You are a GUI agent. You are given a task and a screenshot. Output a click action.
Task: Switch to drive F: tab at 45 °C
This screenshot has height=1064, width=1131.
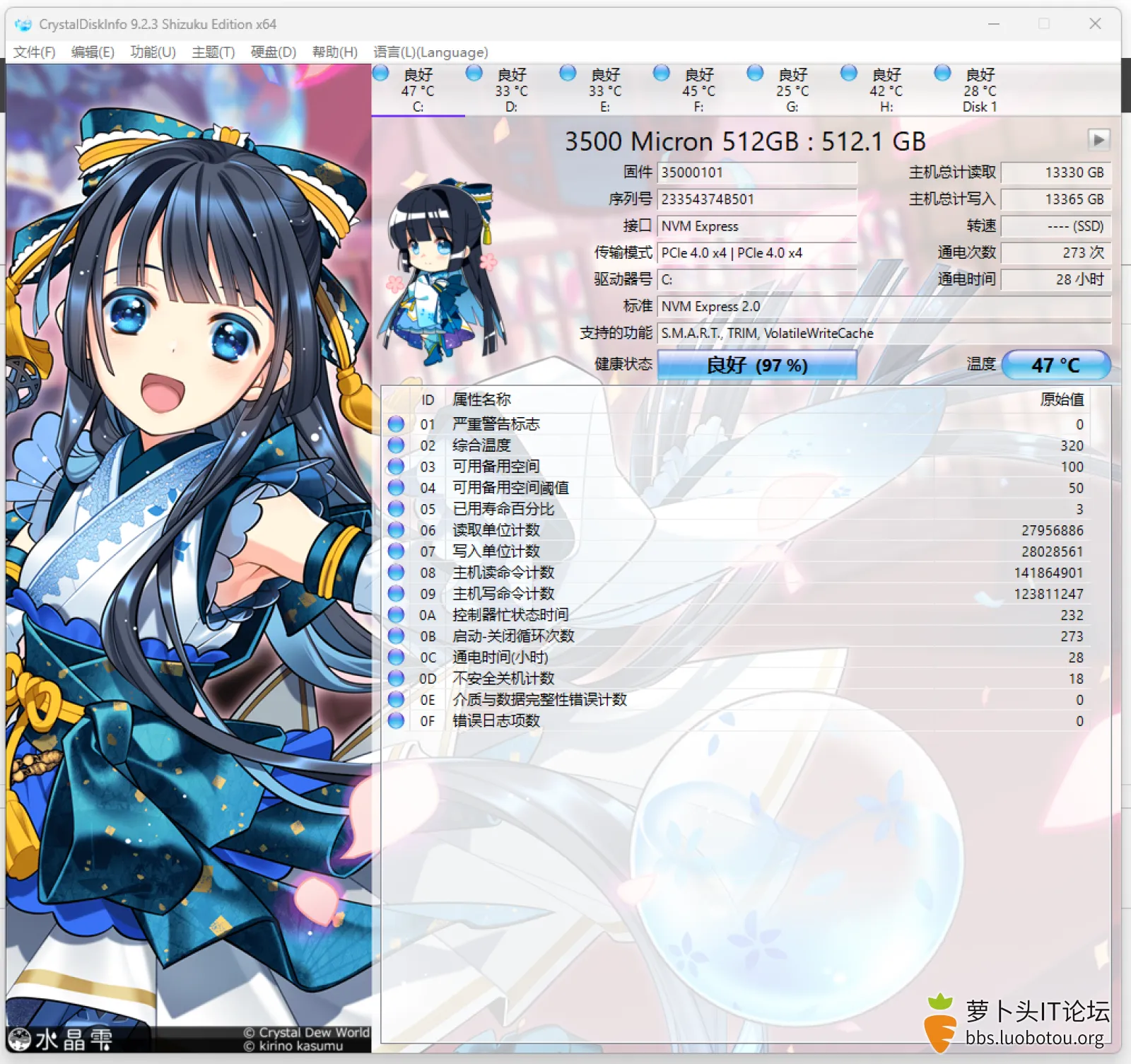698,90
